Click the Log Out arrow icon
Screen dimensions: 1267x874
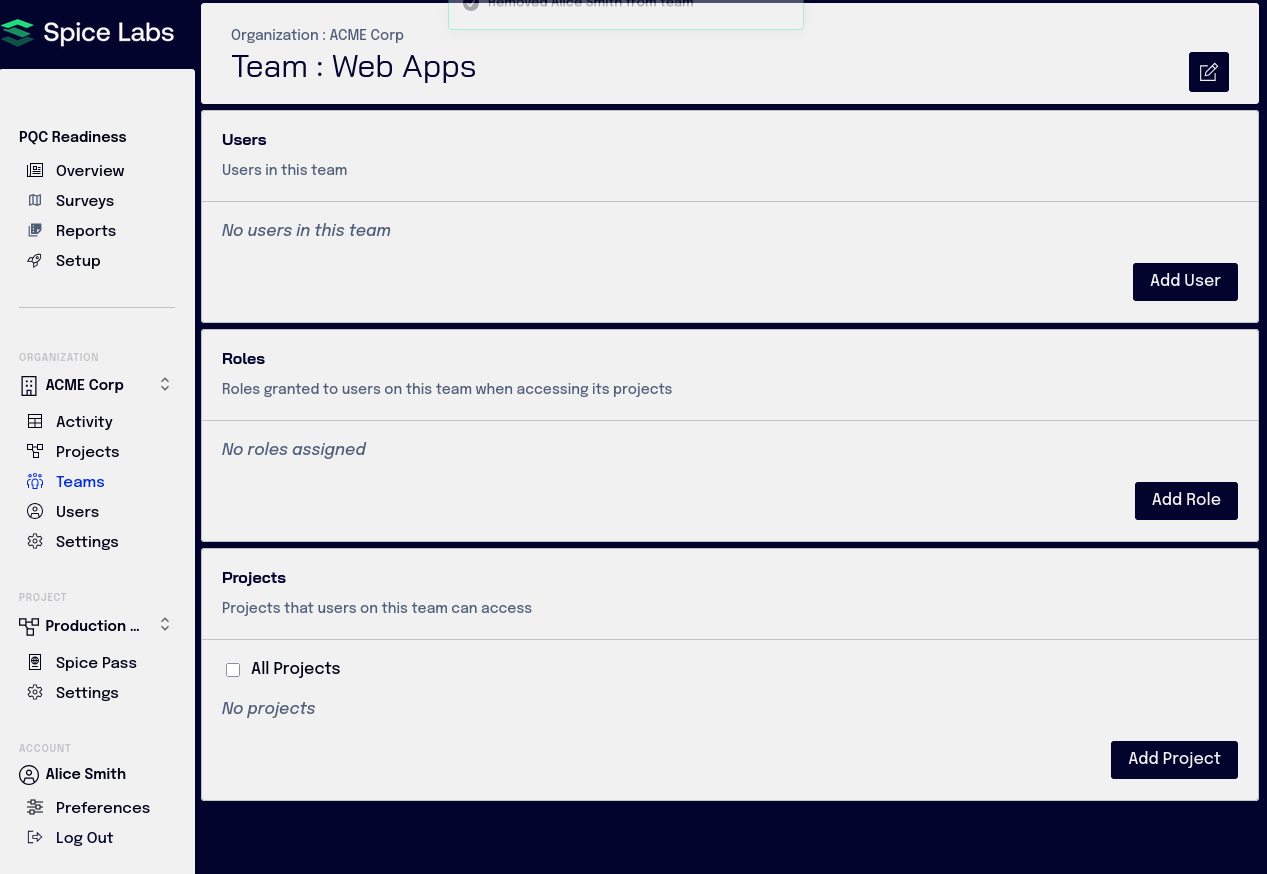35,837
